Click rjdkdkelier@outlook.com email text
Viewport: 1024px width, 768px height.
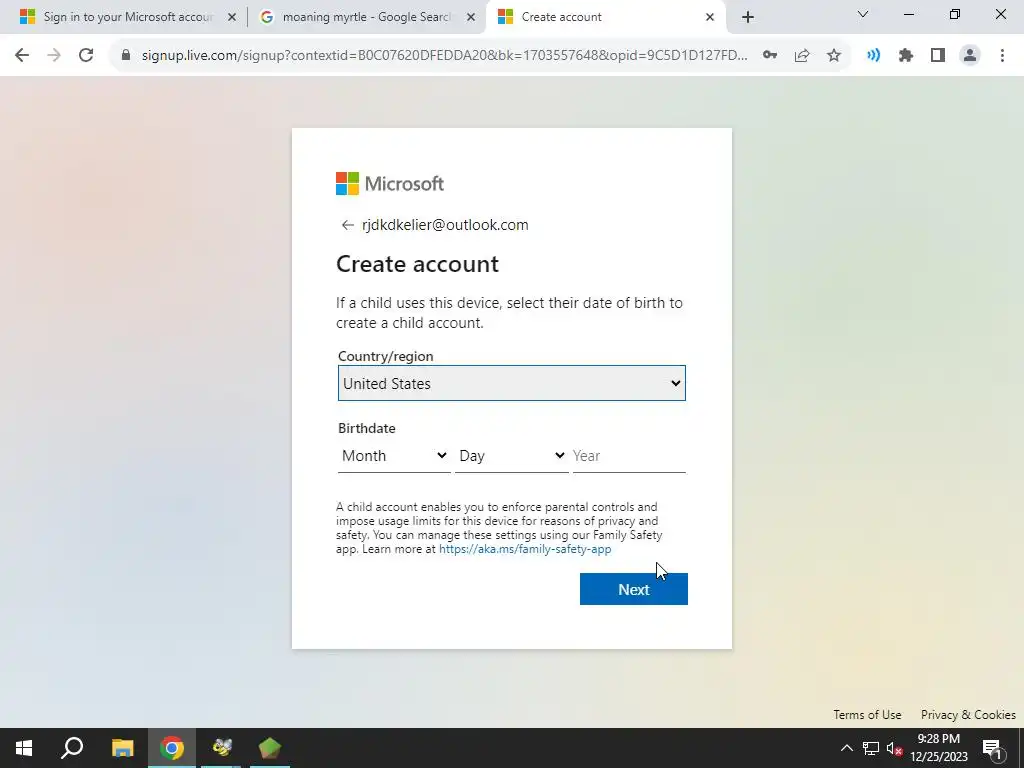click(445, 225)
